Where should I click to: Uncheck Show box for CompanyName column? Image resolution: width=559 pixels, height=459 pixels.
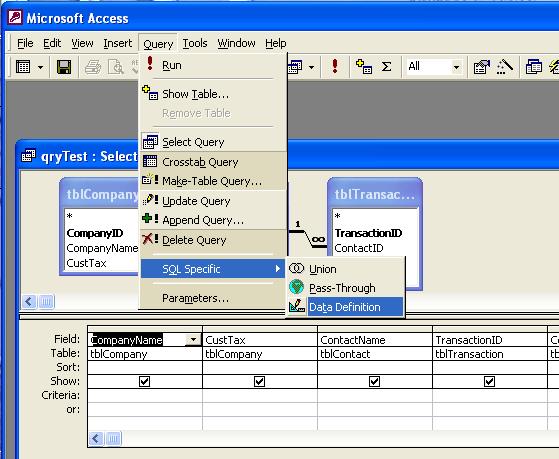144,382
